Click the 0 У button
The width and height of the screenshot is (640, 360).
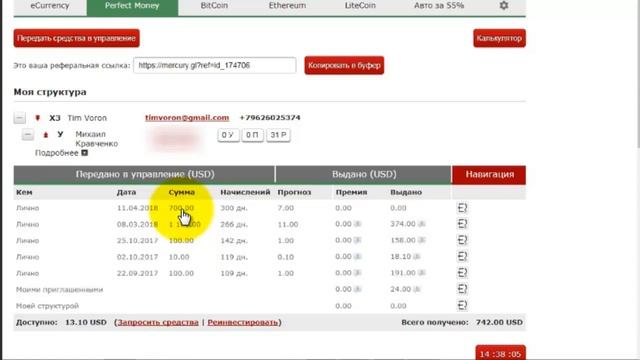pos(228,135)
